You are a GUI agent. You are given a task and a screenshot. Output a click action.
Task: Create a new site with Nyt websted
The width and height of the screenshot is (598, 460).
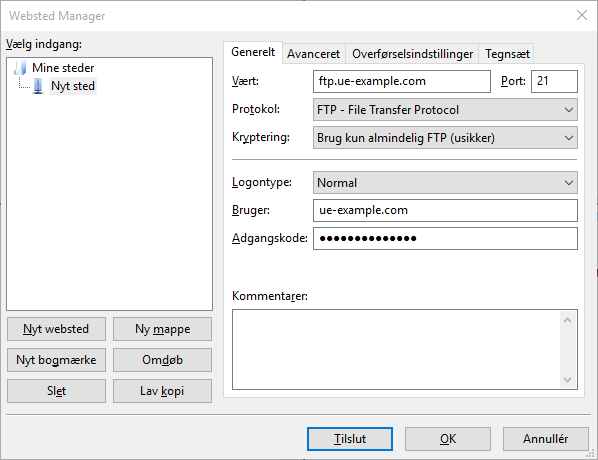[x=56, y=329]
